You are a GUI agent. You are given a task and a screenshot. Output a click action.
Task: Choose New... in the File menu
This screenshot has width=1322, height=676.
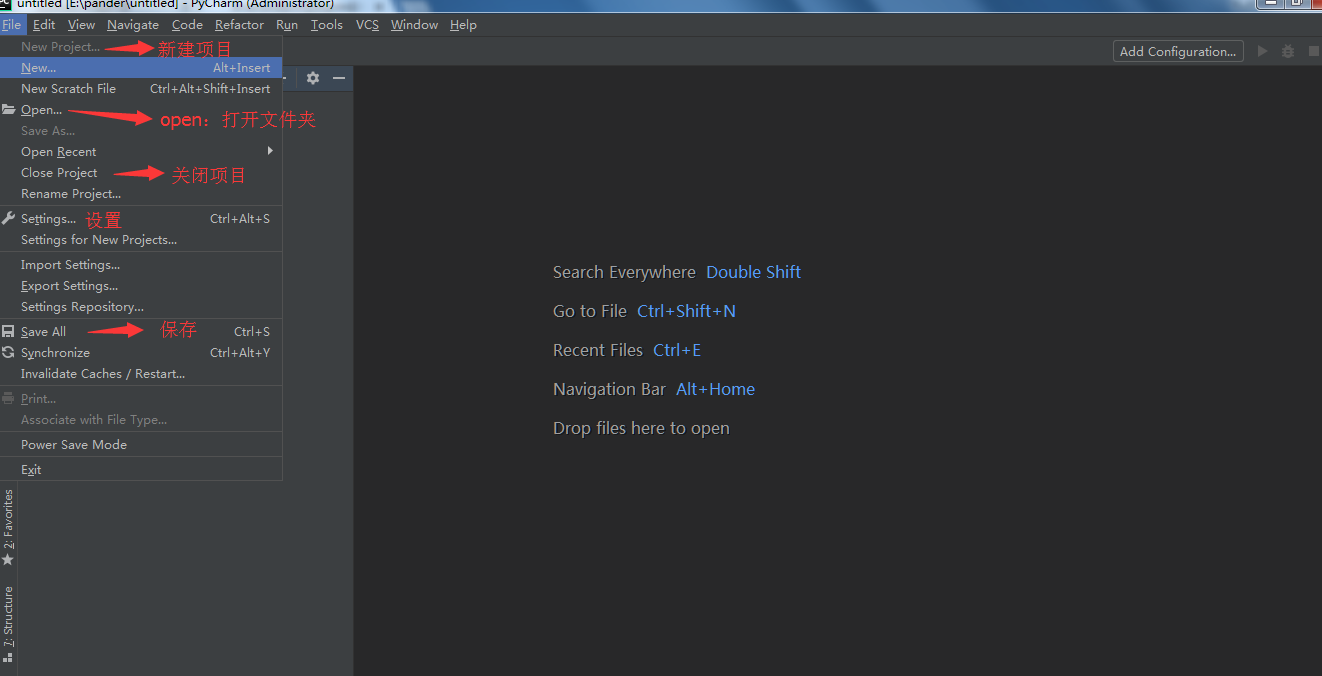141,68
